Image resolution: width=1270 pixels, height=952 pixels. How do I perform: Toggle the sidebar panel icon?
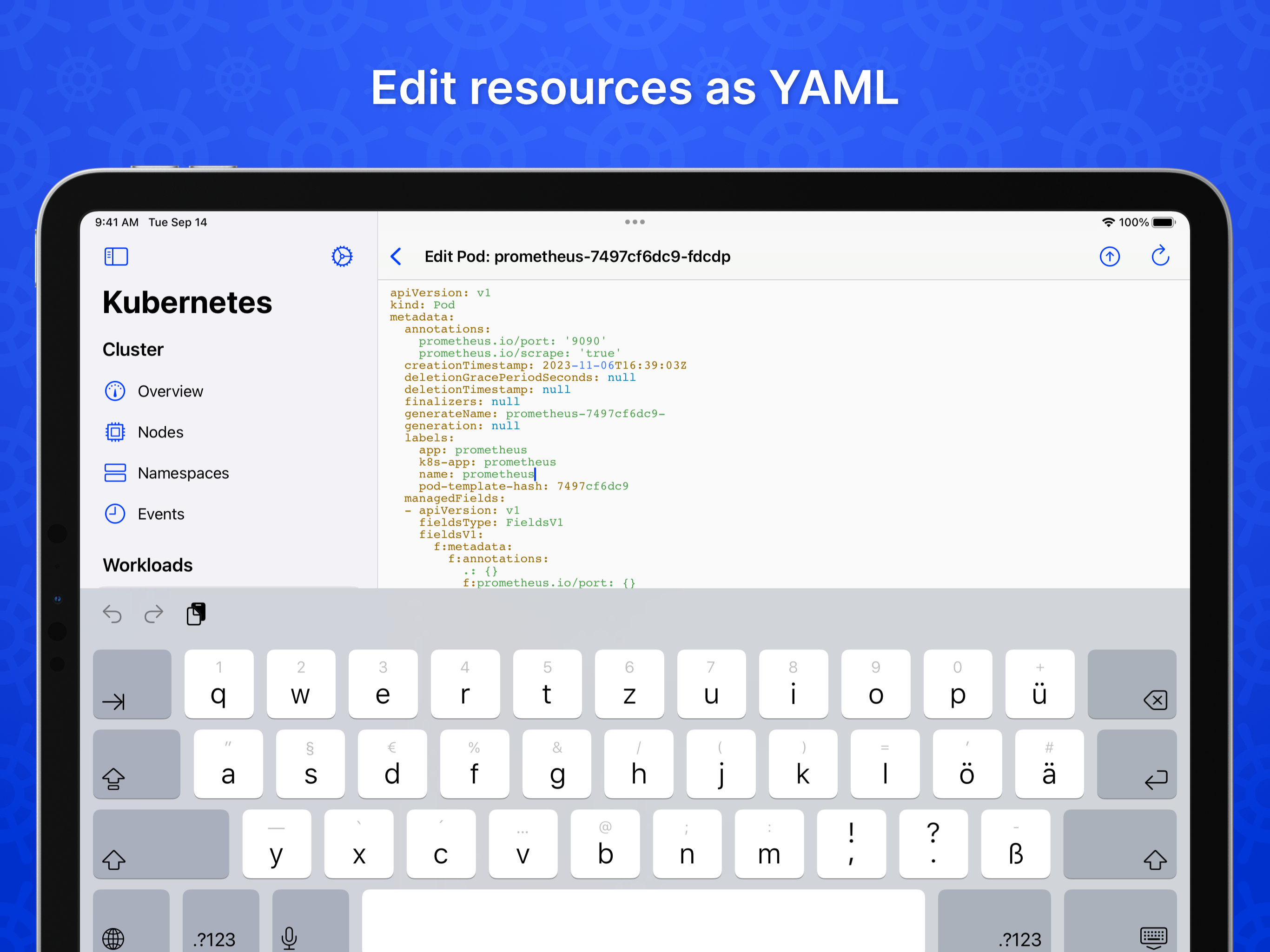(116, 256)
